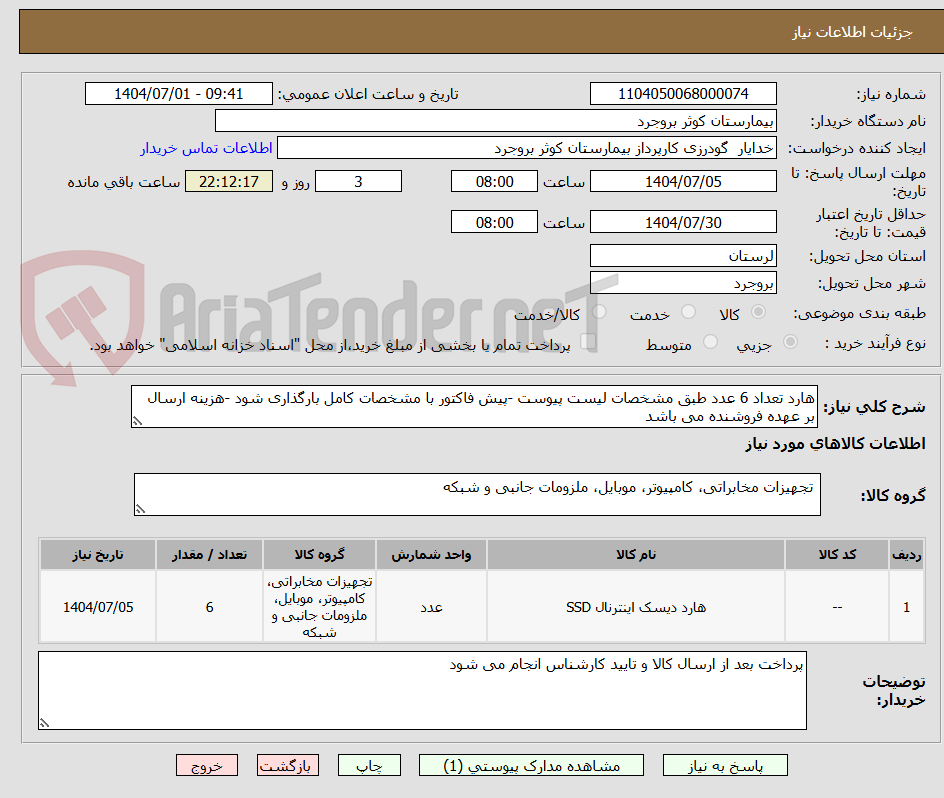Click the شماره نیاز field 1104050068000074
Viewport: 944px width, 798px height.
click(684, 93)
